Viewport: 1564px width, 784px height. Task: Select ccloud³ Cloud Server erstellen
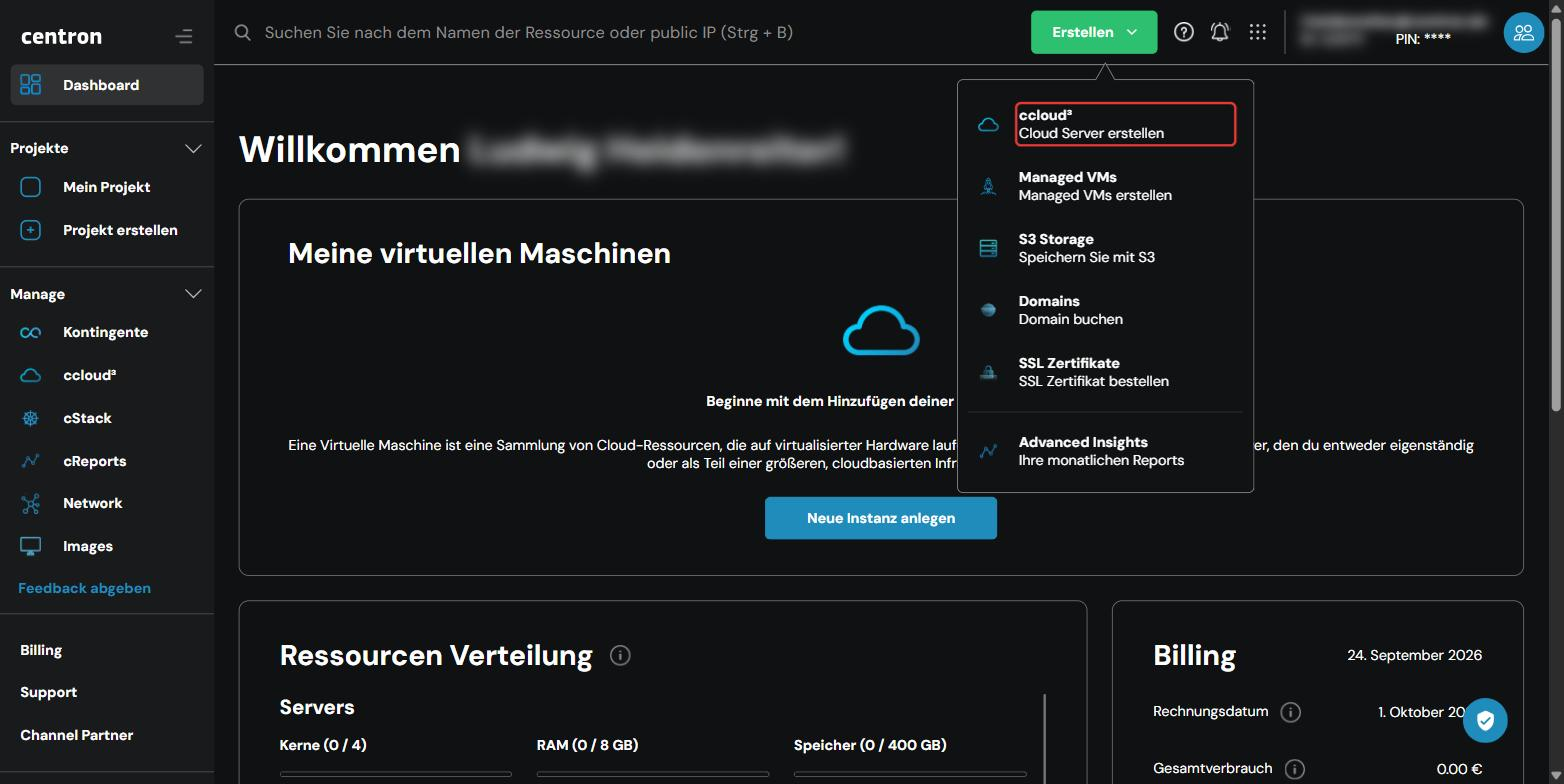pos(1126,124)
